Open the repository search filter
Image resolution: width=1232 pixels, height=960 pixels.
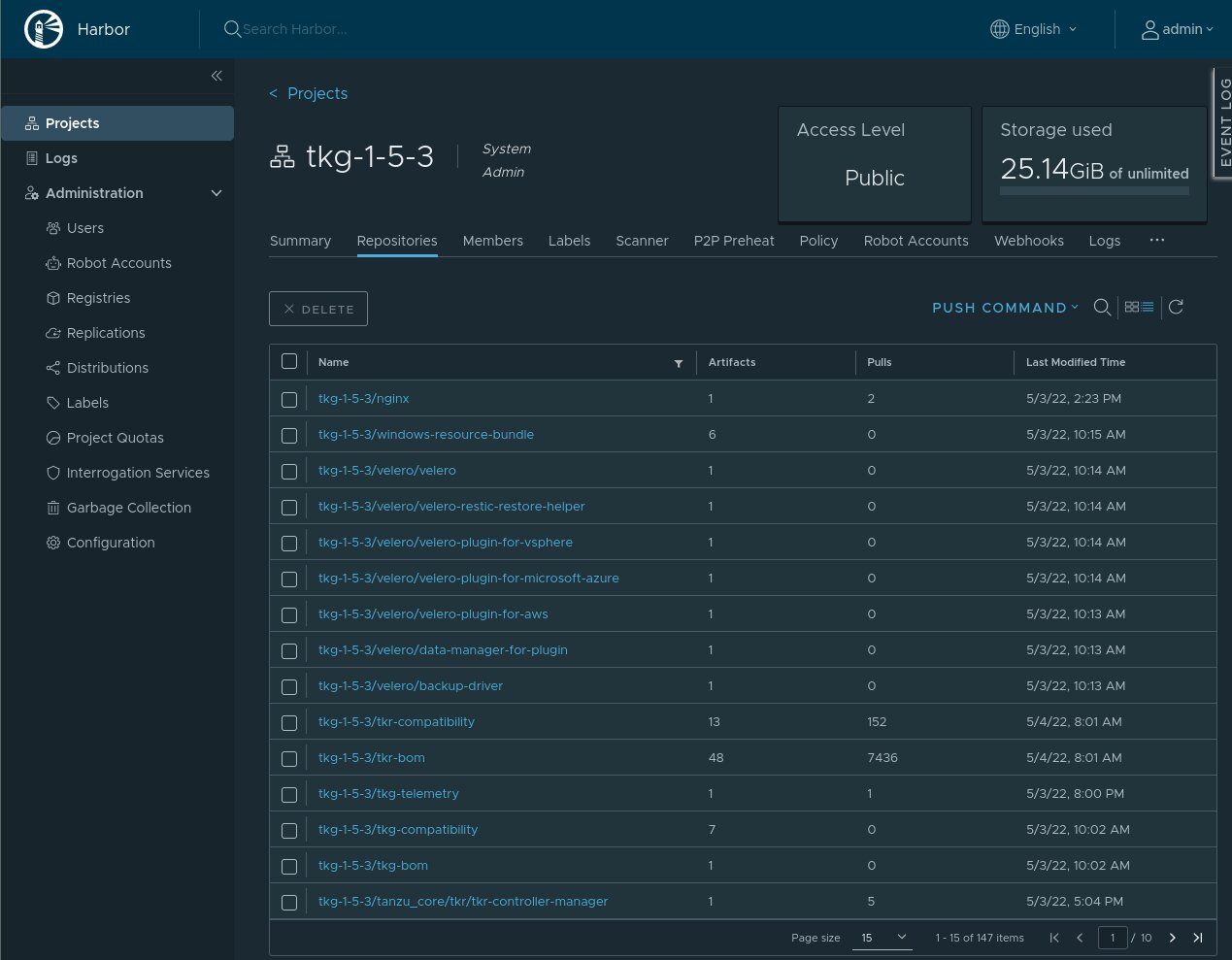1102,307
